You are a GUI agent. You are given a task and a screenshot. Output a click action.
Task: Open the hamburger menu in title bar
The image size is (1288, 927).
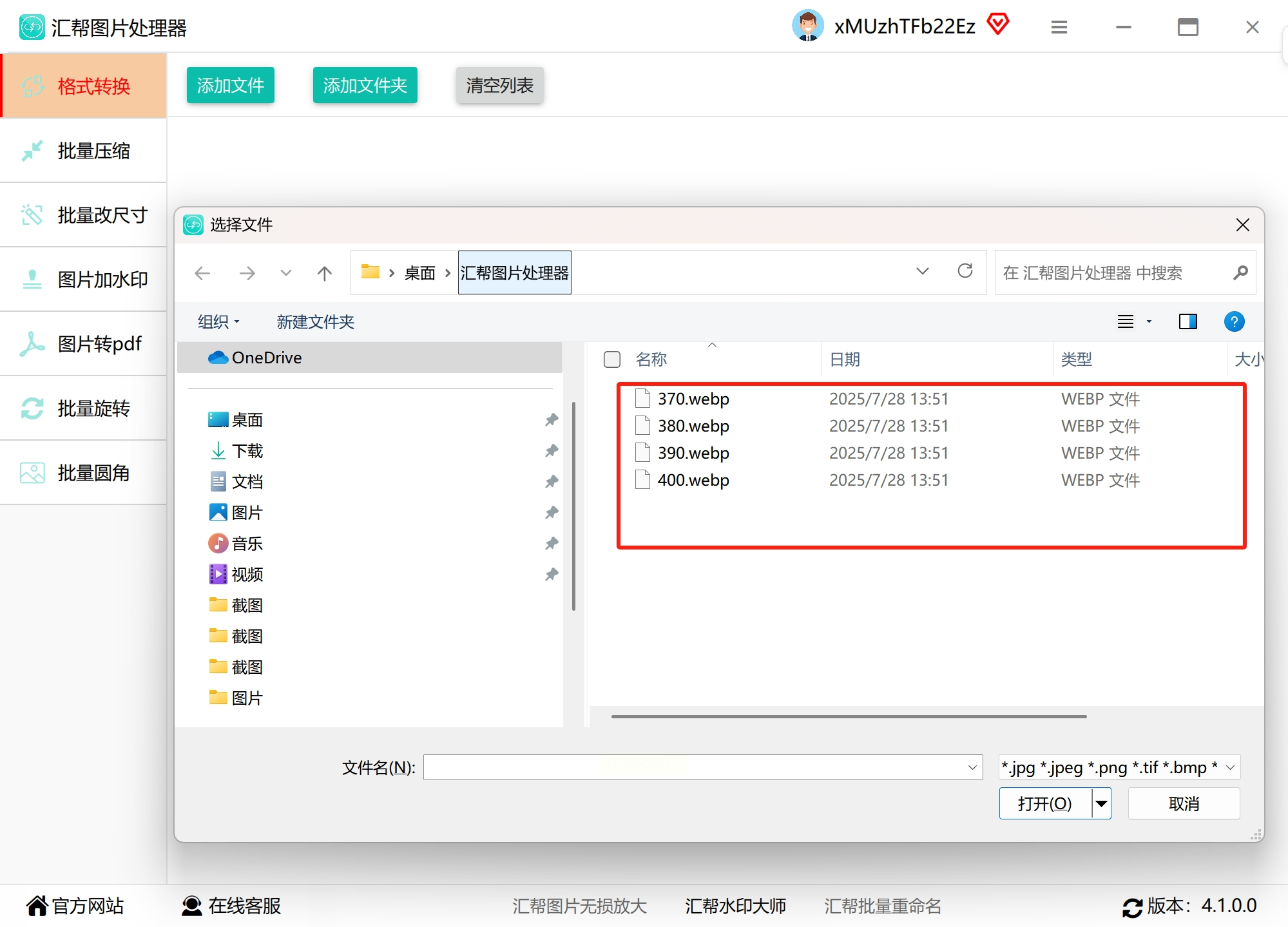tap(1059, 27)
